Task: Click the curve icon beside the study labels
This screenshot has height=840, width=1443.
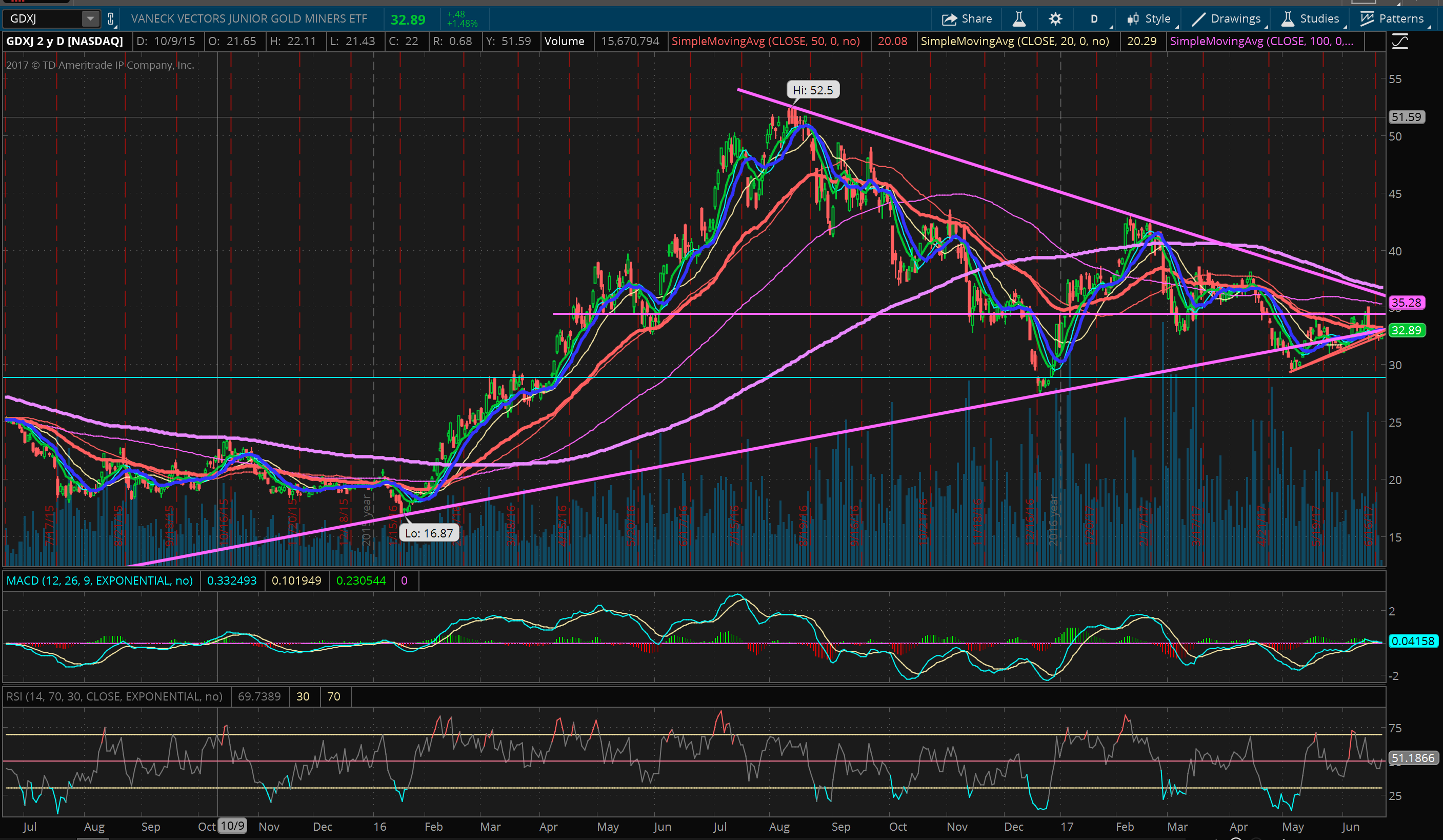Action: 1399,41
